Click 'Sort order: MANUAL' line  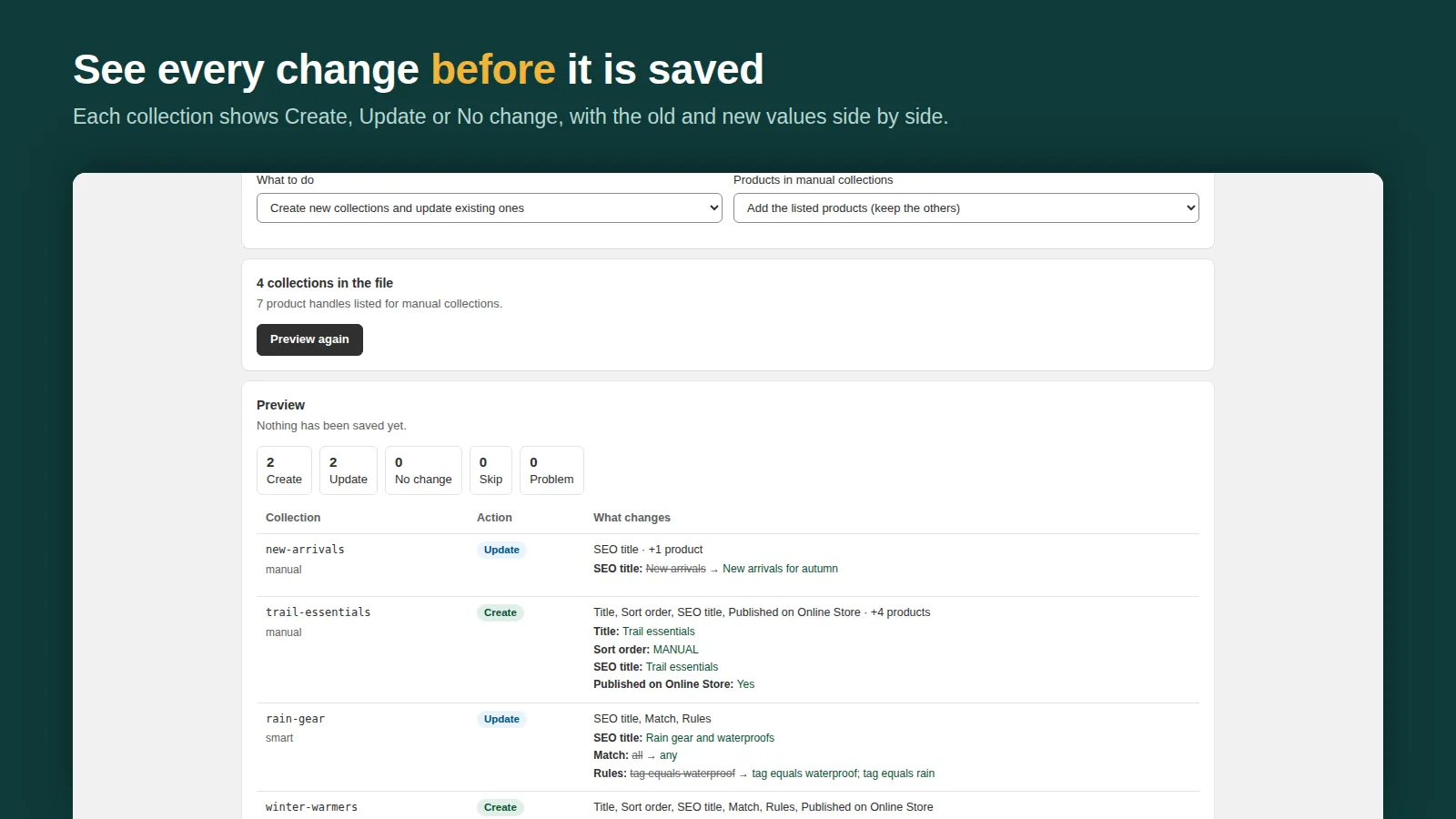(646, 650)
